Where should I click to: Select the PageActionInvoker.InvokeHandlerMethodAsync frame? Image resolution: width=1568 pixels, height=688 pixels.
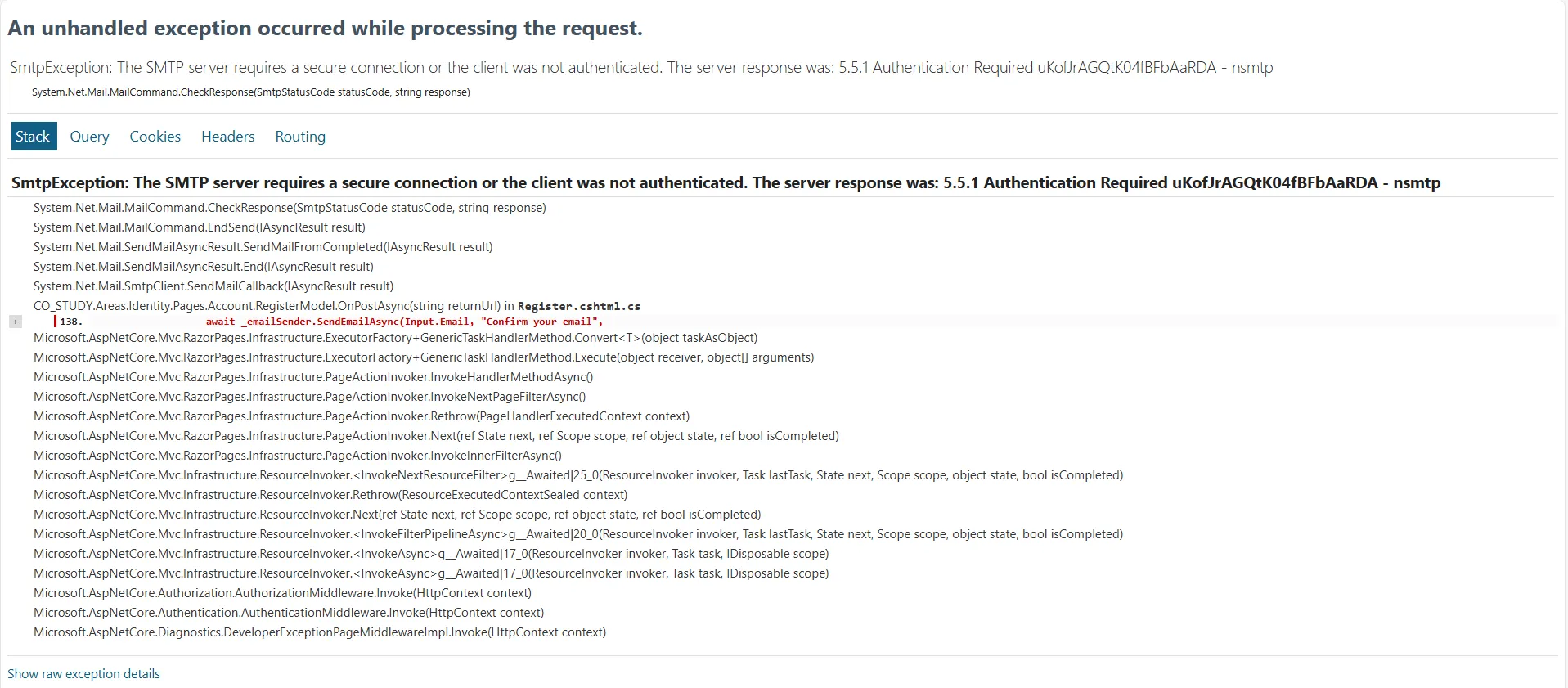pos(313,377)
